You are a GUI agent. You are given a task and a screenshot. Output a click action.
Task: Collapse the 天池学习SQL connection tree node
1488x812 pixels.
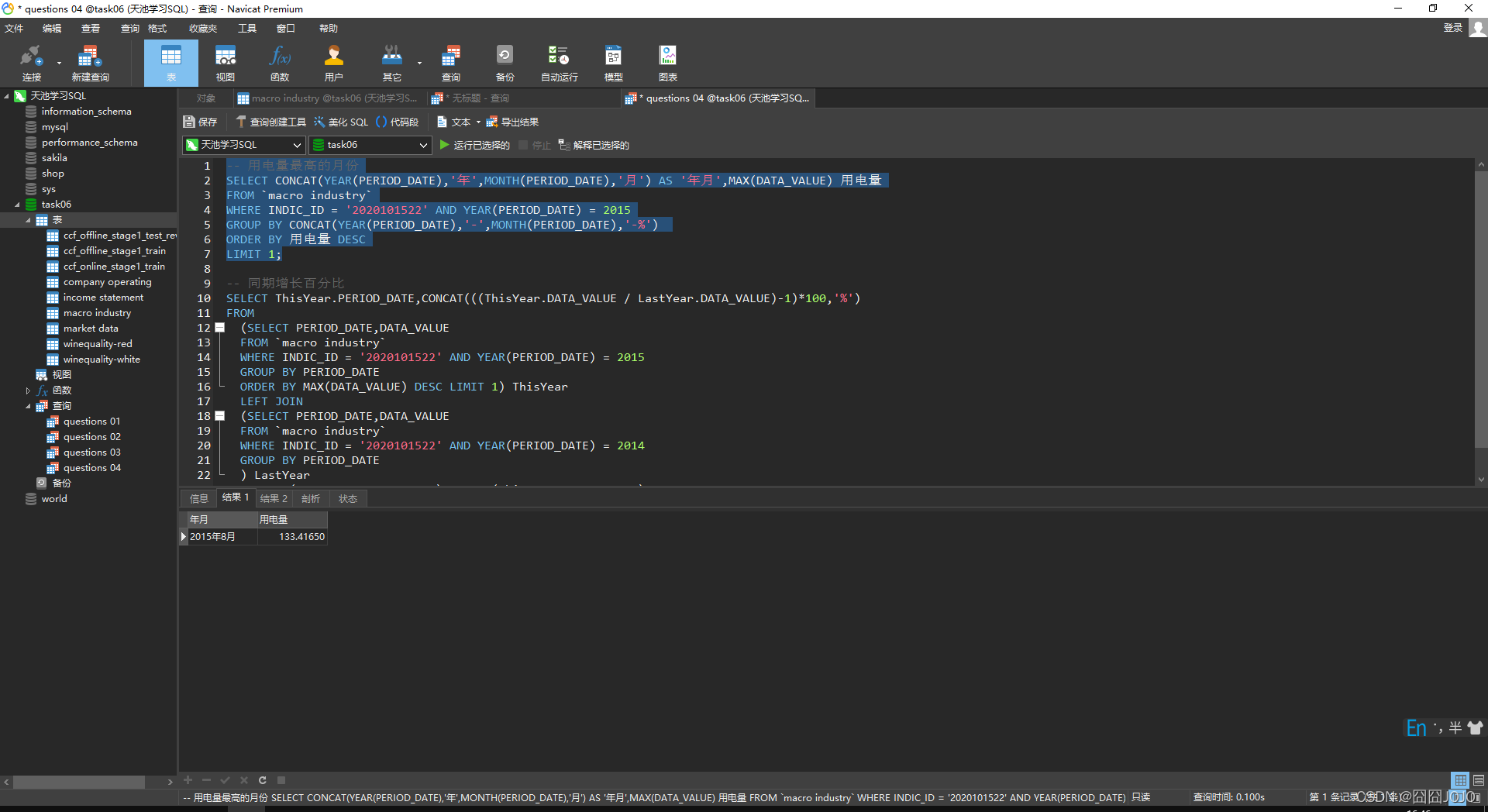[7, 96]
